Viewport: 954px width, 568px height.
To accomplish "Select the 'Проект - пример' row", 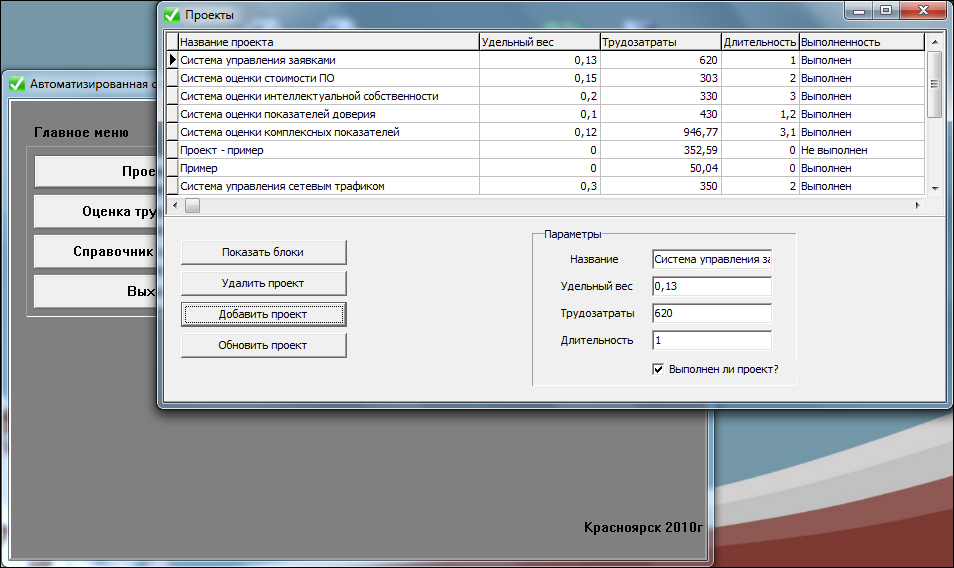I will (x=328, y=150).
